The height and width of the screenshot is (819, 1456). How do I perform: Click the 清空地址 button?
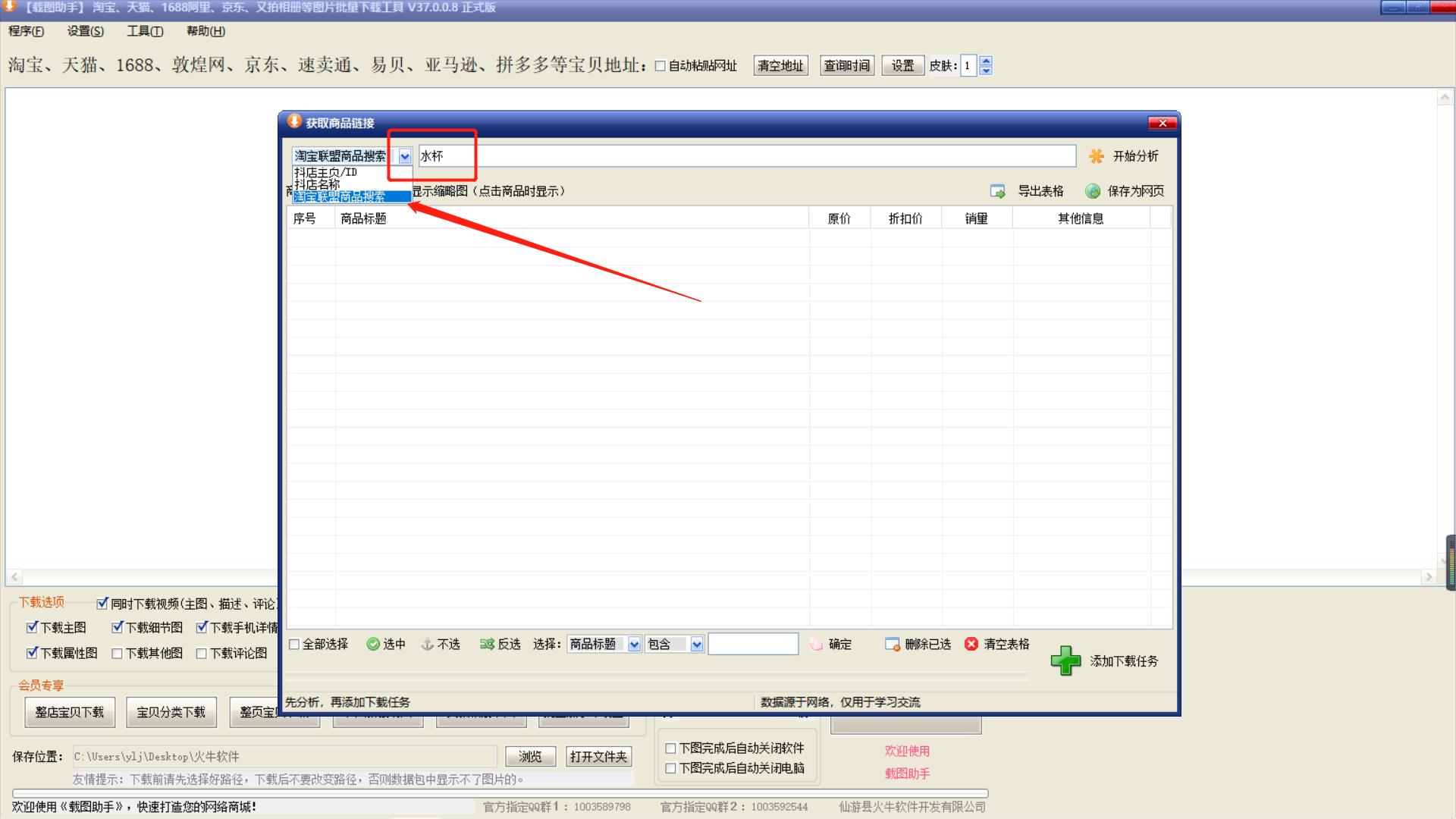click(x=780, y=66)
